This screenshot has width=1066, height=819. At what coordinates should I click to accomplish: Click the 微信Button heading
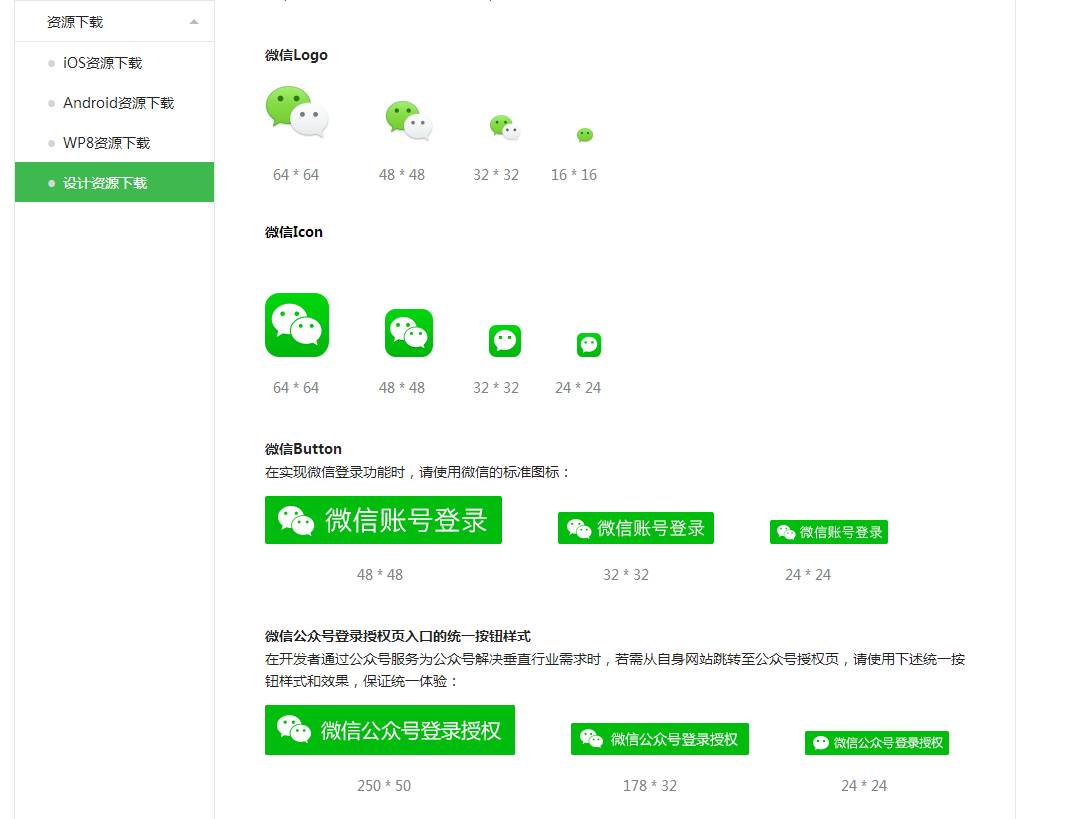(303, 449)
